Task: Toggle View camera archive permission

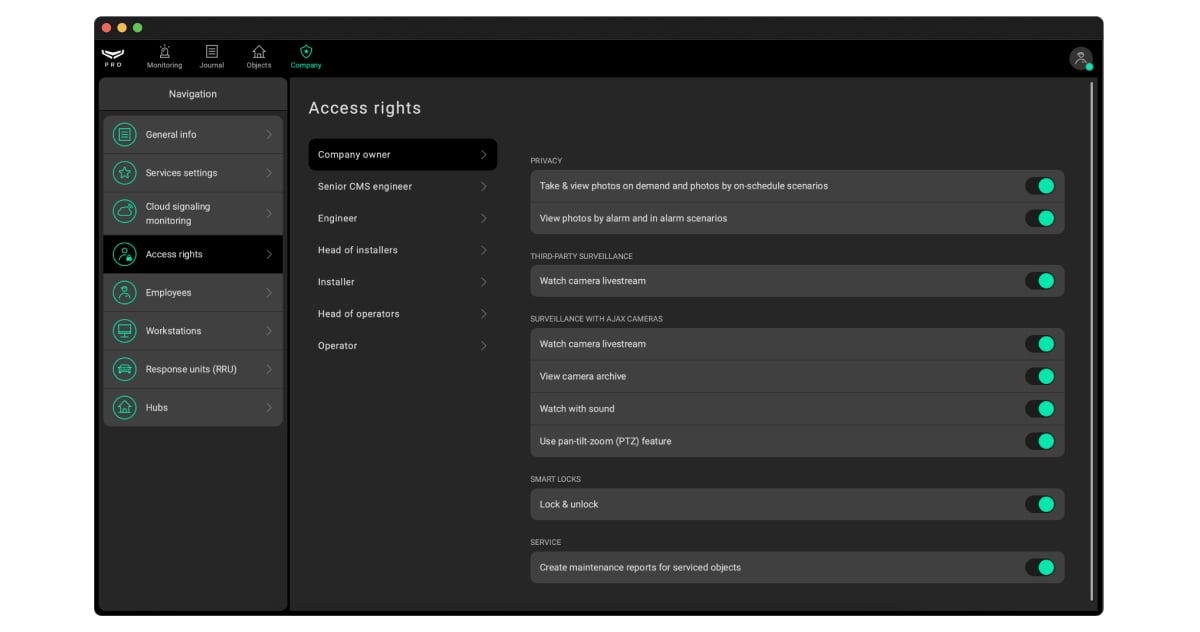Action: tap(1040, 376)
